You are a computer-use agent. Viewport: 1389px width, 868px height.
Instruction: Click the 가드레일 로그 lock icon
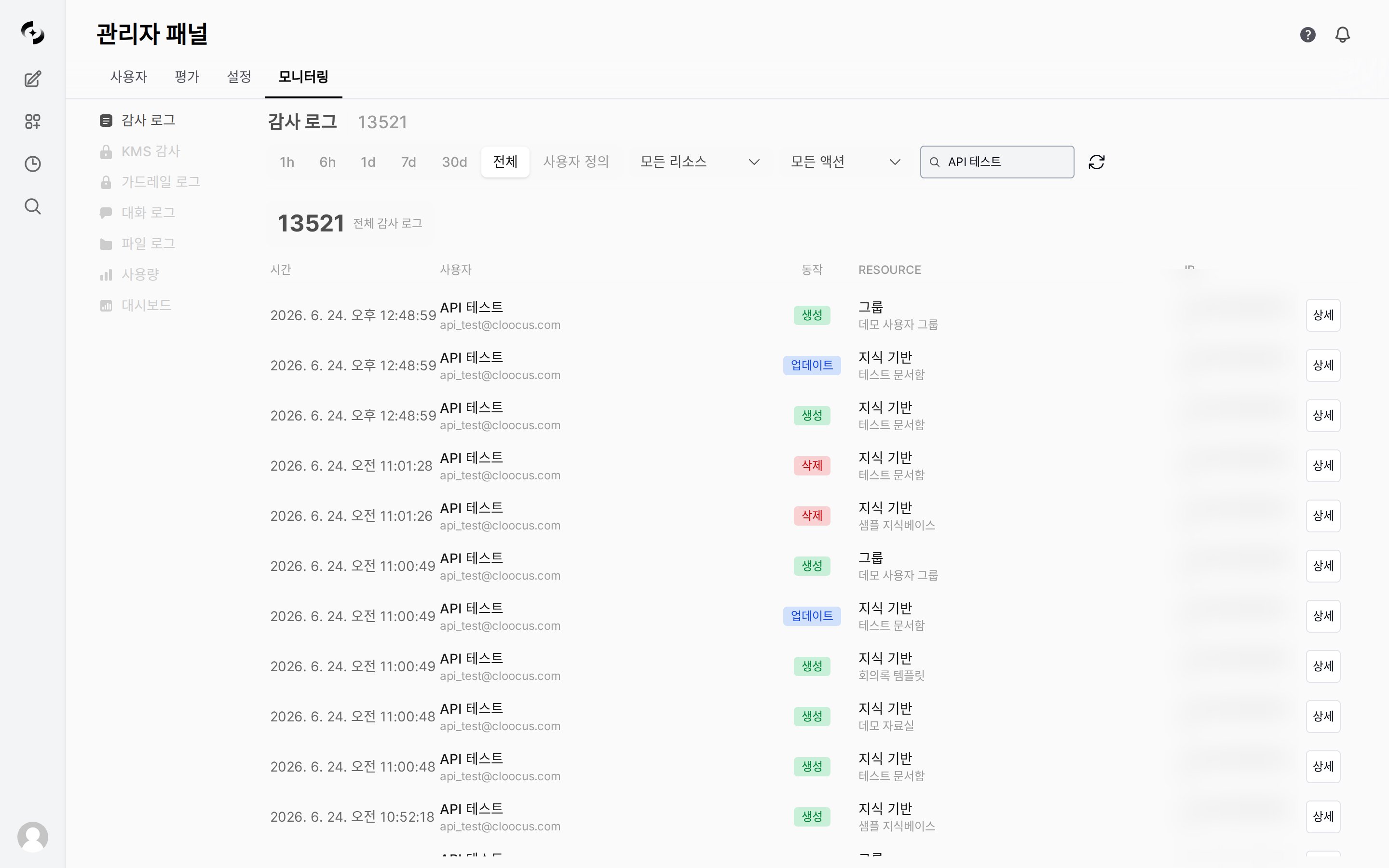(x=106, y=182)
